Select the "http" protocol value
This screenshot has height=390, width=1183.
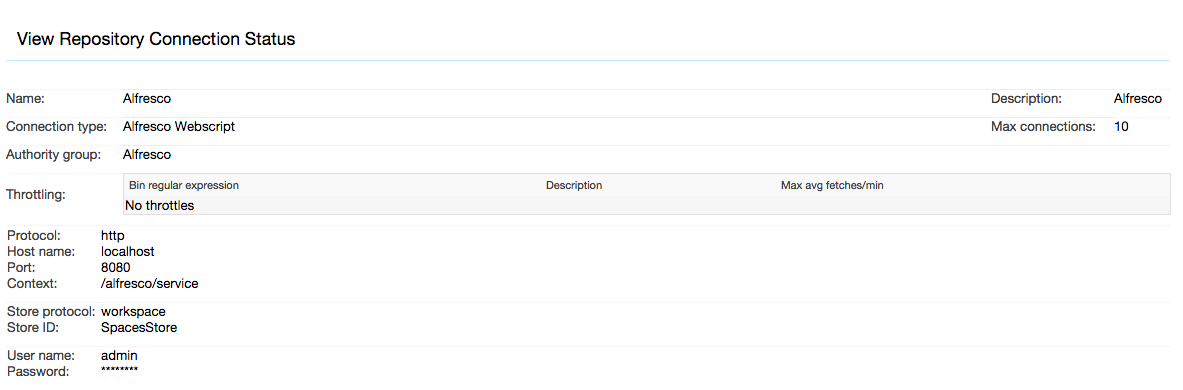pyautogui.click(x=112, y=235)
